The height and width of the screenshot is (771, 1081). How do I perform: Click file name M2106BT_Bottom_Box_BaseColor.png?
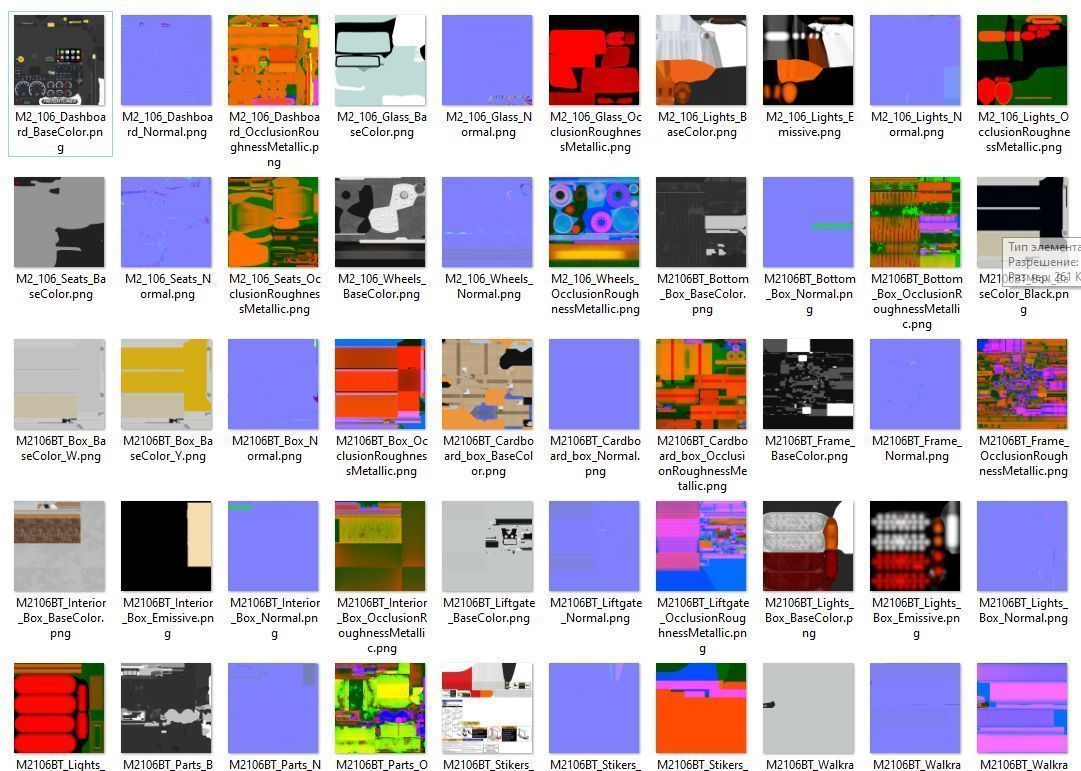coord(702,294)
